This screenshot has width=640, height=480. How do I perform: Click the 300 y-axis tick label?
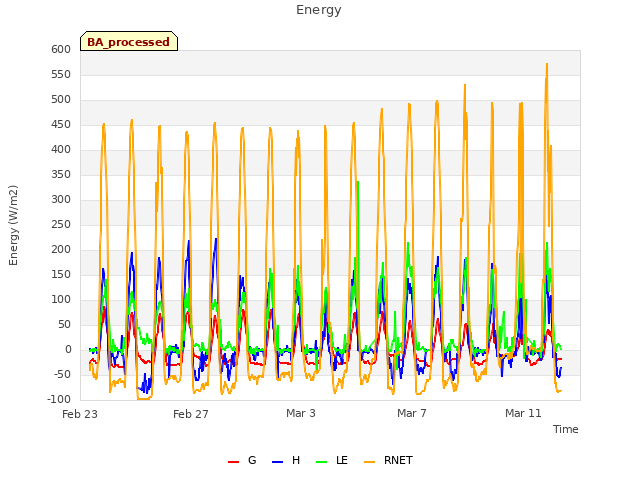pos(61,200)
